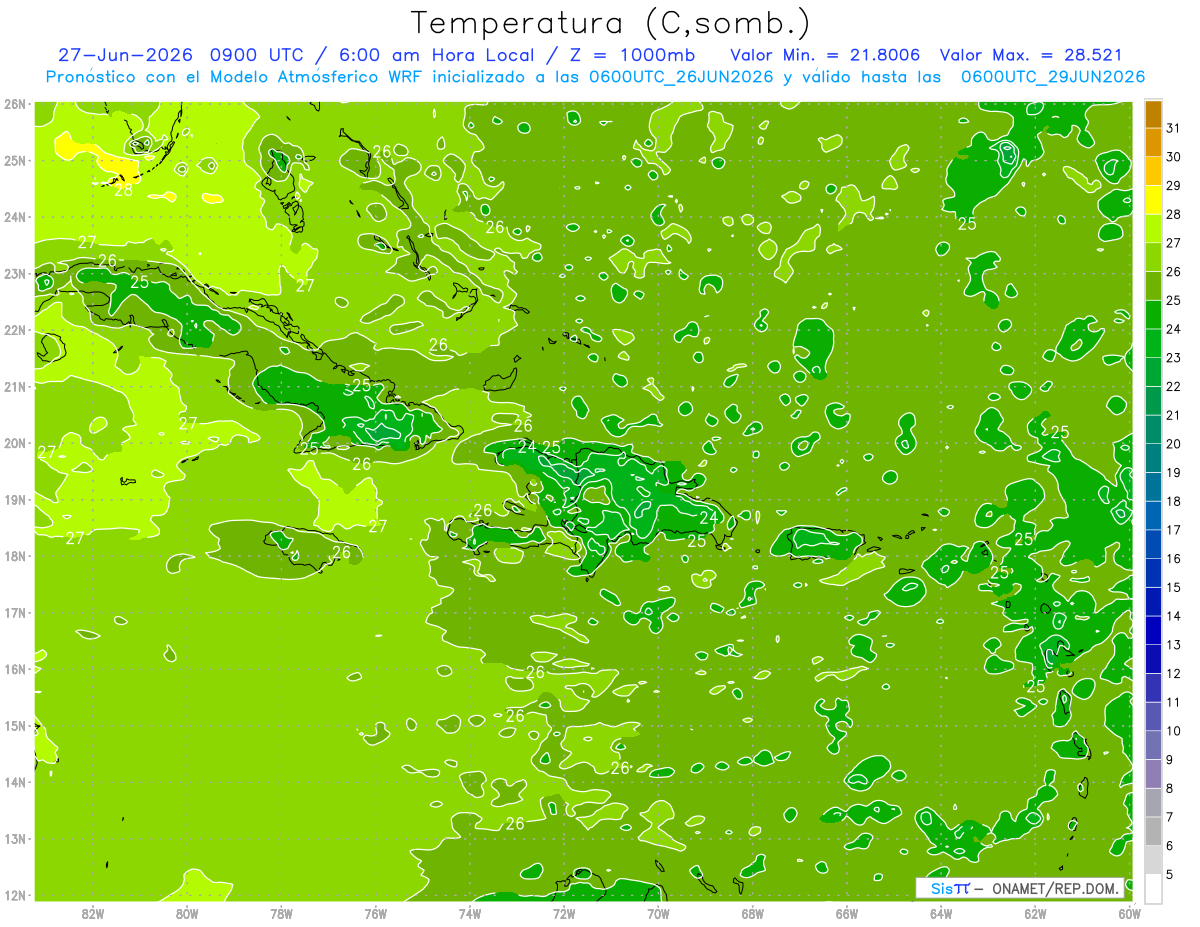Click the 66W longitude axis label

tap(847, 912)
